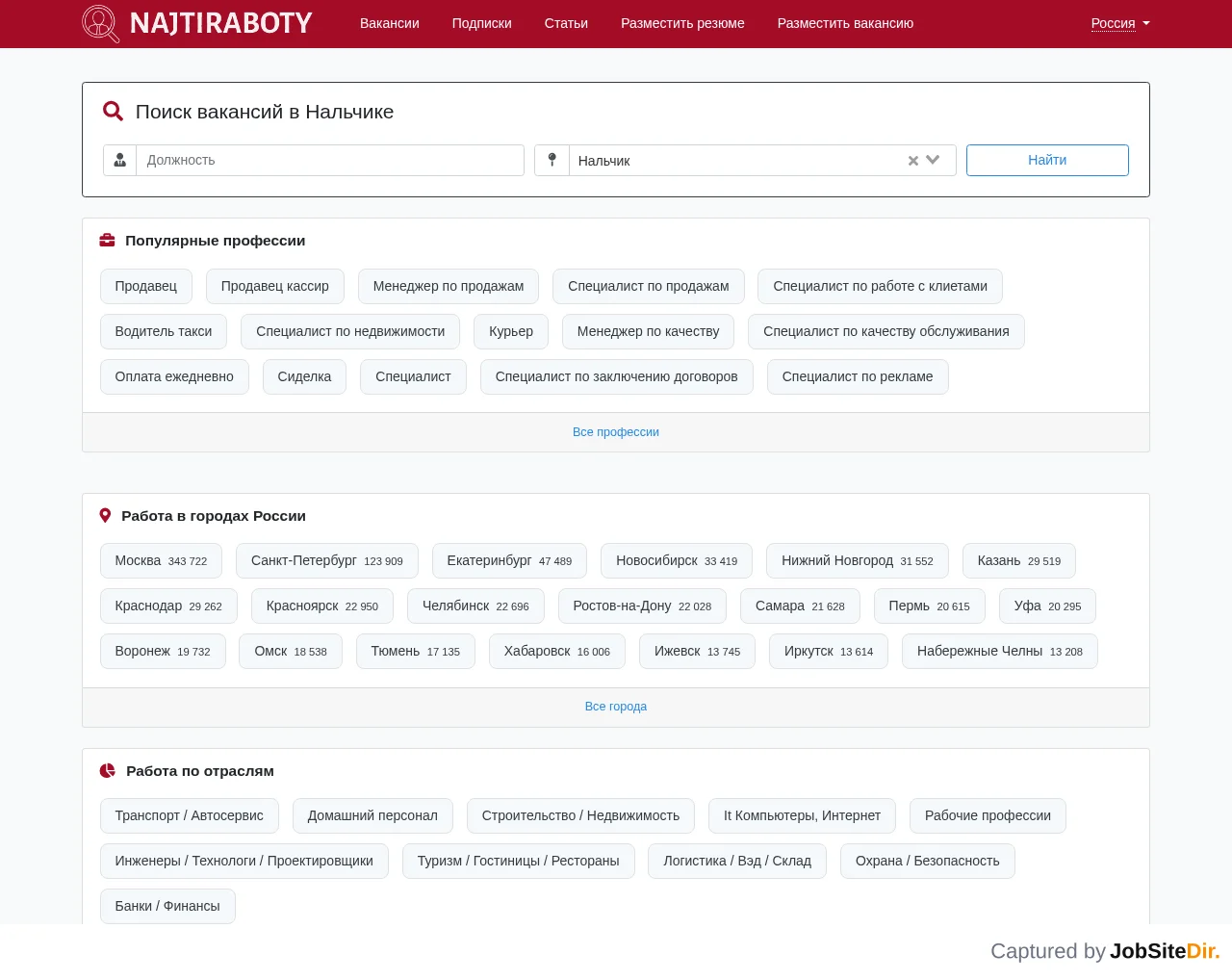Open jobs in Уфа

[x=1047, y=606]
